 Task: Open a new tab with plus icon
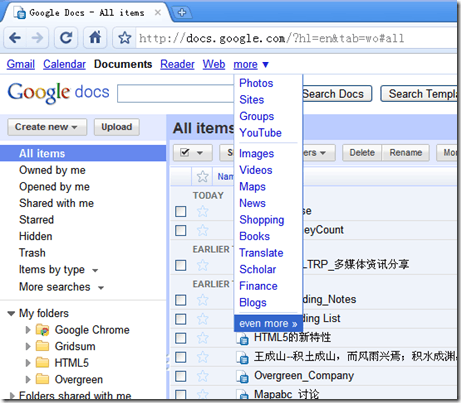click(x=182, y=13)
